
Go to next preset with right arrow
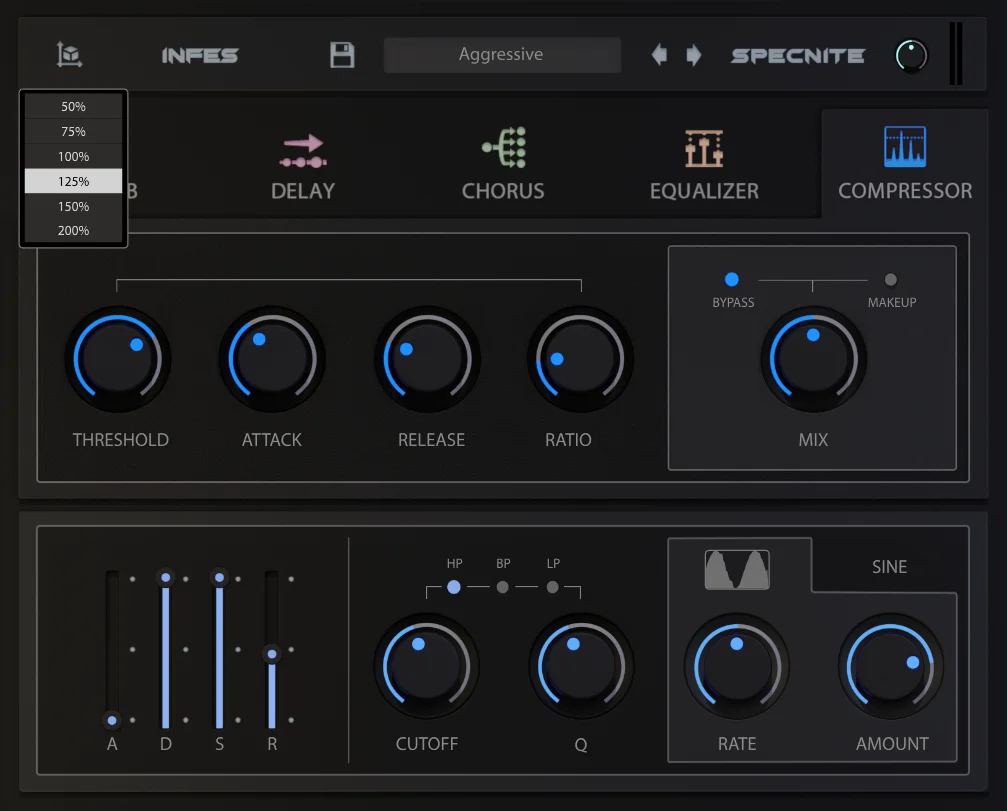point(694,55)
